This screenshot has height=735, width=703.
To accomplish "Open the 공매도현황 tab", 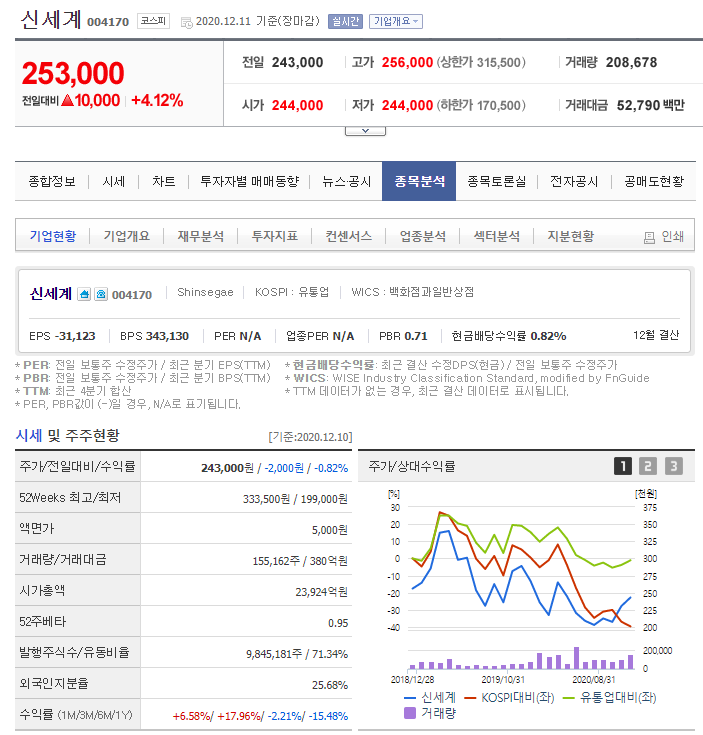I will (x=654, y=181).
